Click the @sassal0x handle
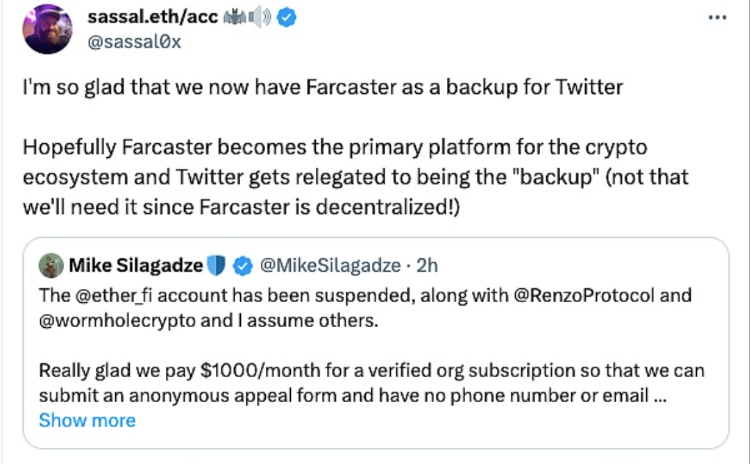Screen dimensions: 750x464 134,43
